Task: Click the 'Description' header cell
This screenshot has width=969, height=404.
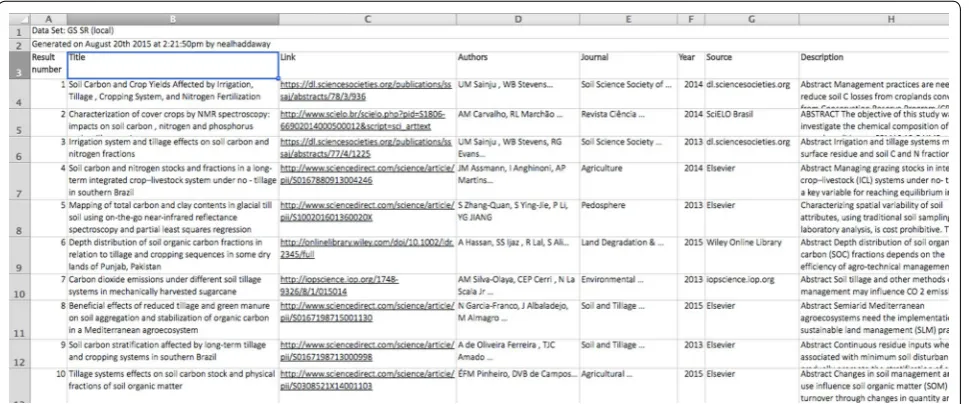Action: (873, 65)
